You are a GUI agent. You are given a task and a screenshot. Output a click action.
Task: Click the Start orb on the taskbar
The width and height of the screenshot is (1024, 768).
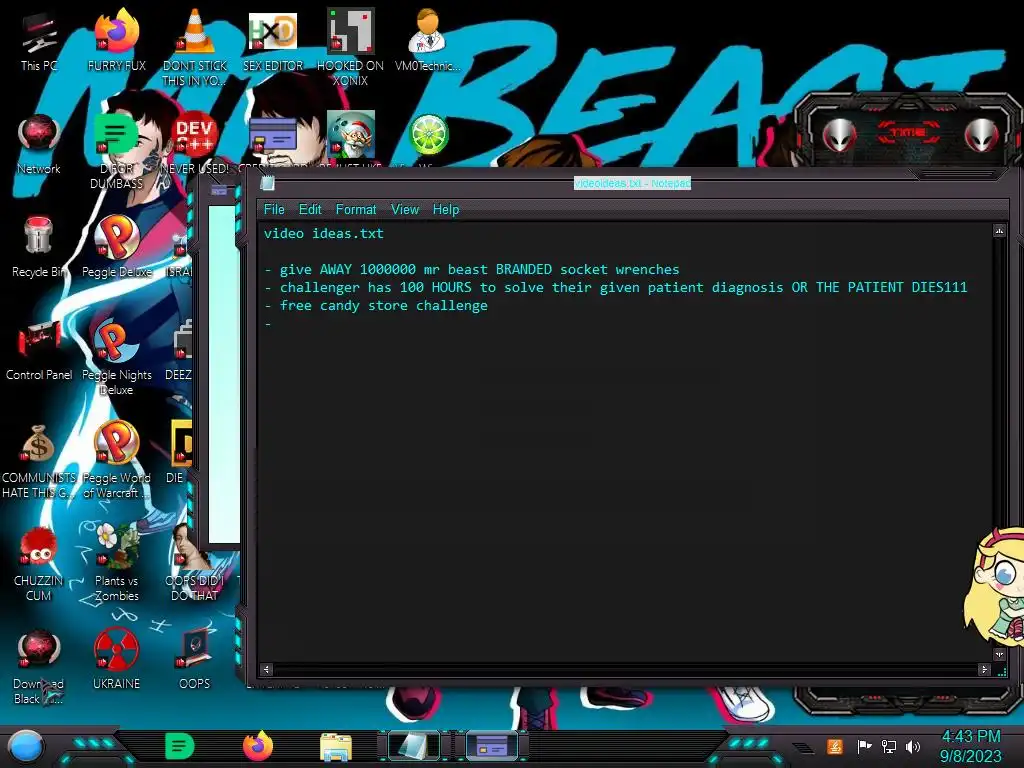tap(26, 746)
